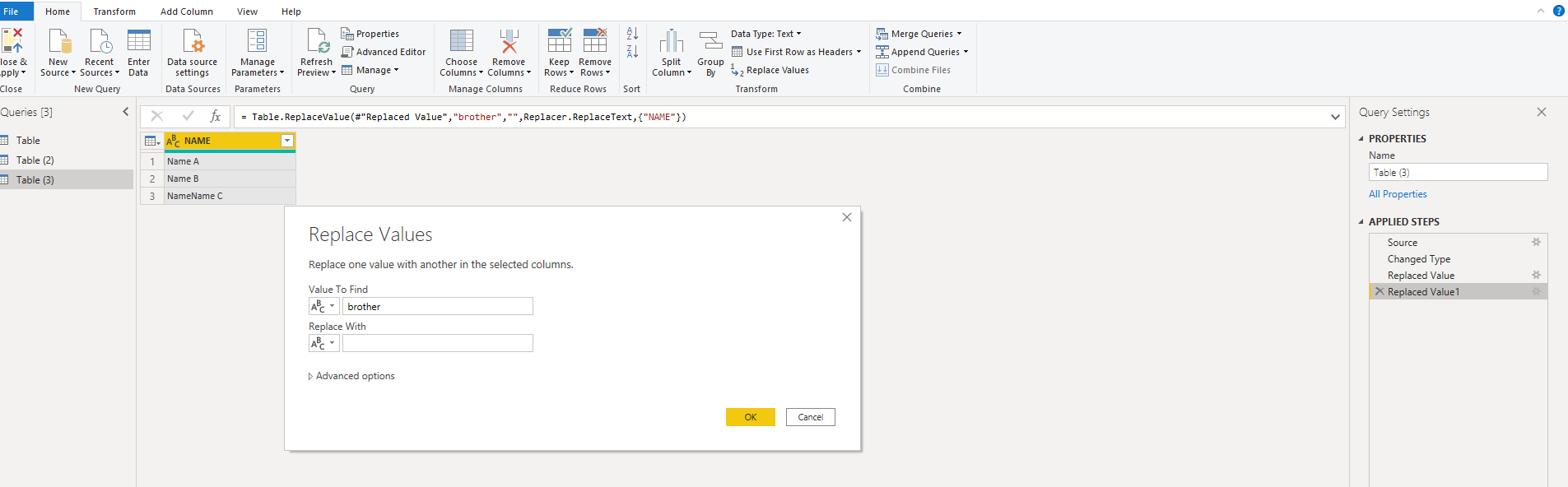Click the Split Column icon
This screenshot has height=487, width=1568.
(672, 40)
